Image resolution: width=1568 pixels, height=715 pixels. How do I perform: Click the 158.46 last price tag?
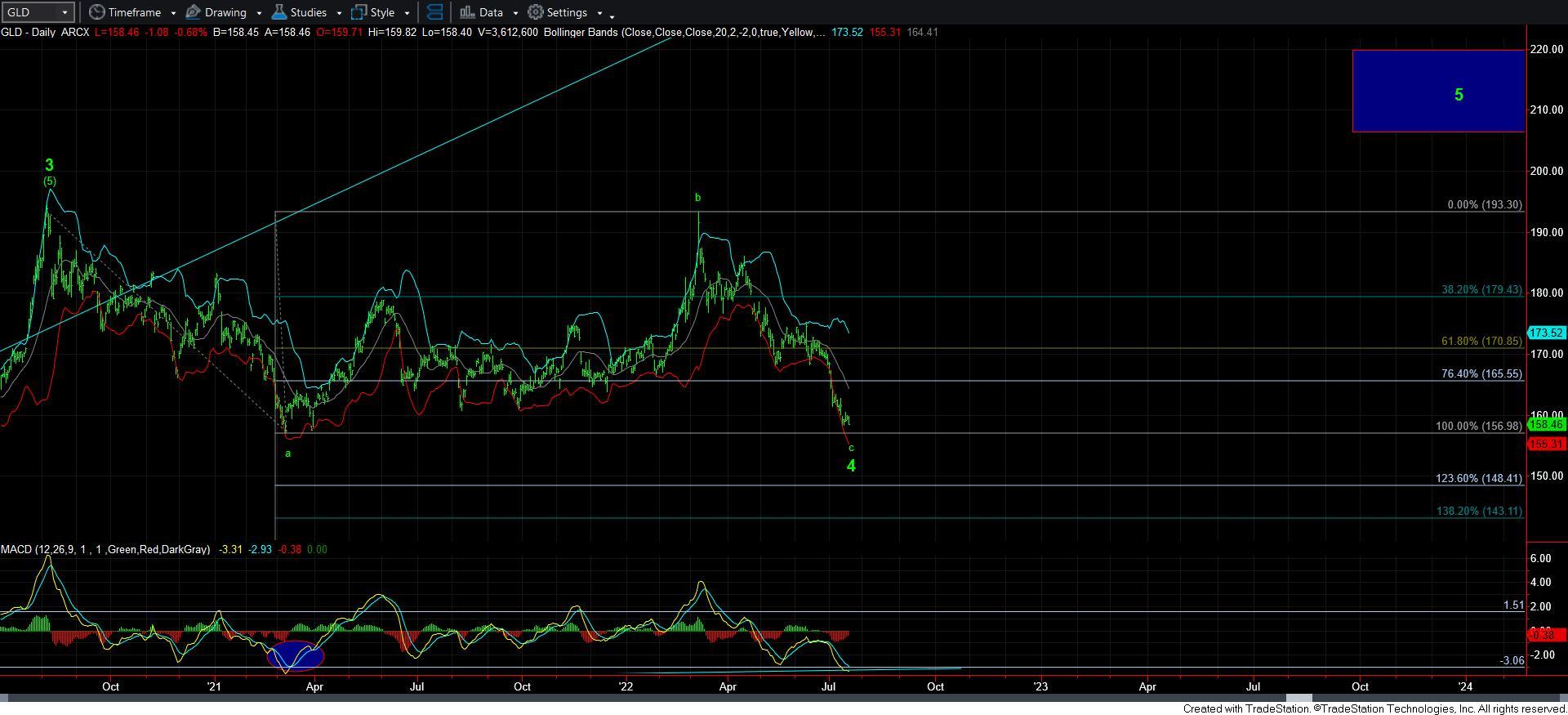click(x=1546, y=424)
